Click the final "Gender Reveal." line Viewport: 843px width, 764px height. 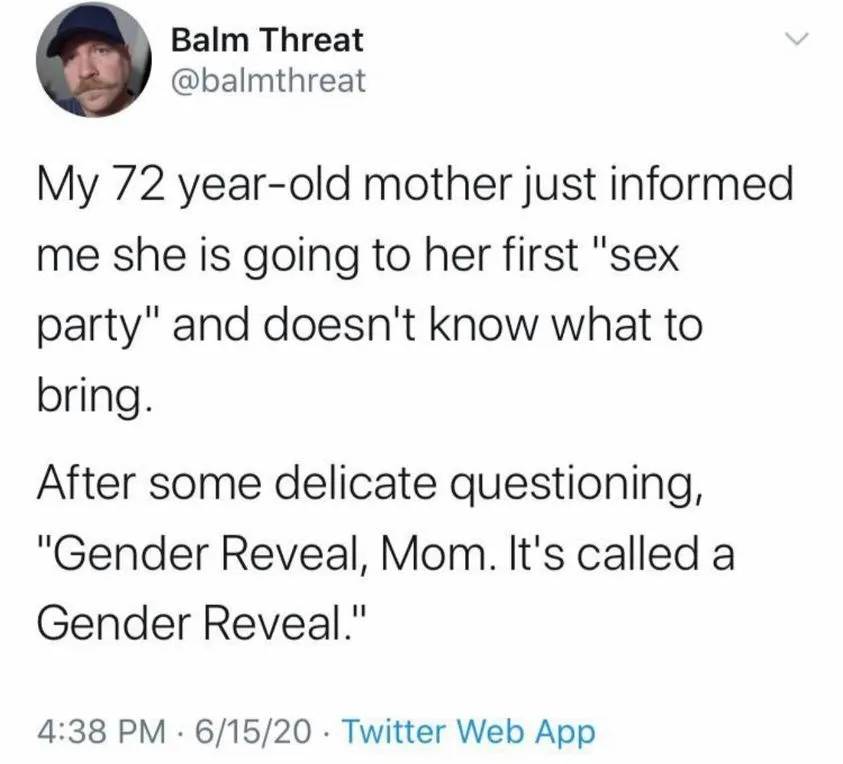pyautogui.click(x=202, y=623)
